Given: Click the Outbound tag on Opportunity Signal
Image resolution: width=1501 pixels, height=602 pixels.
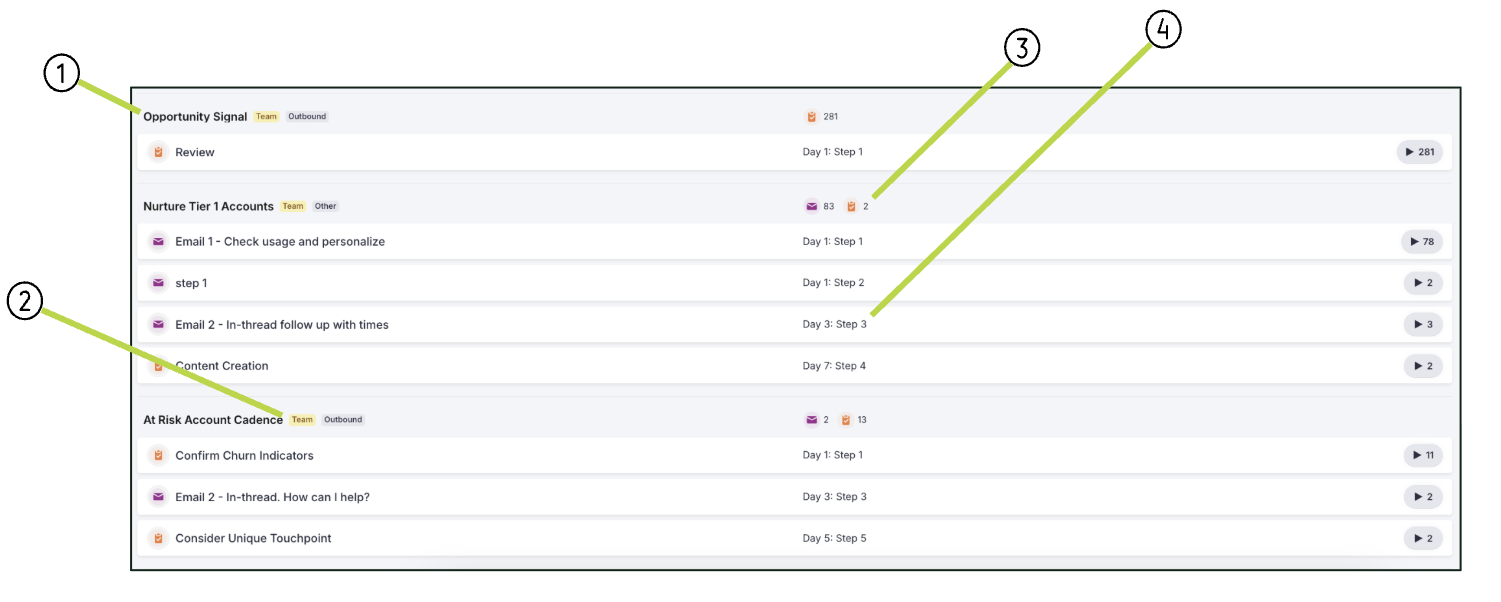Looking at the screenshot, I should point(307,117).
